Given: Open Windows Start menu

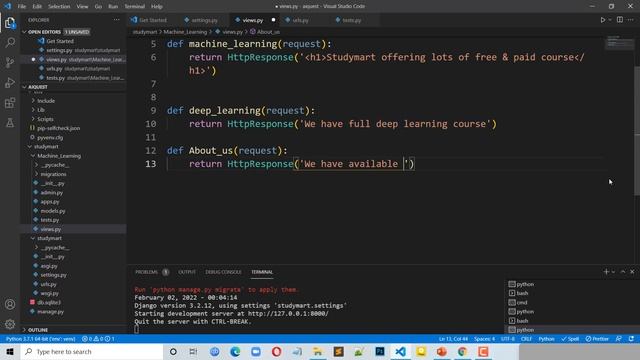Looking at the screenshot, I should pos(10,351).
